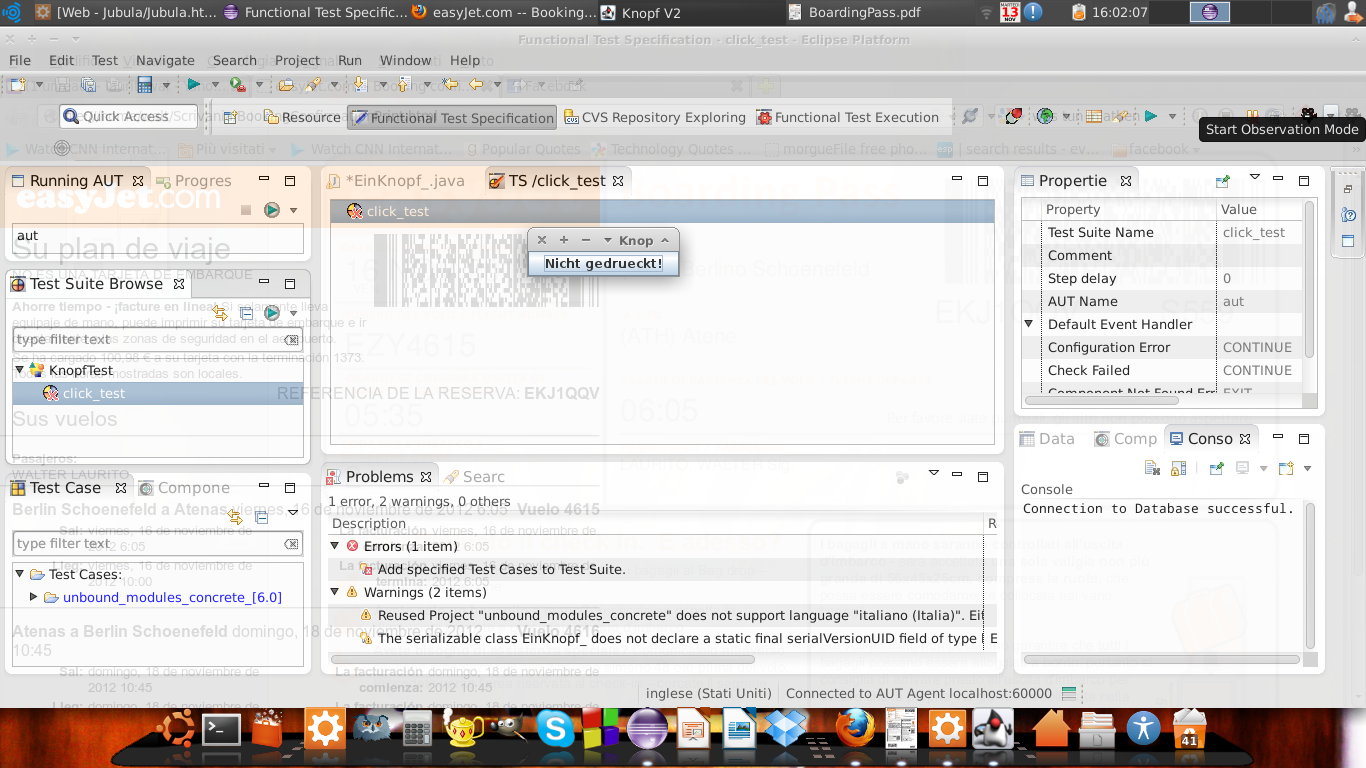Viewport: 1366px width, 768px height.
Task: Activate Functional Test Specification perspective
Action: 452,118
